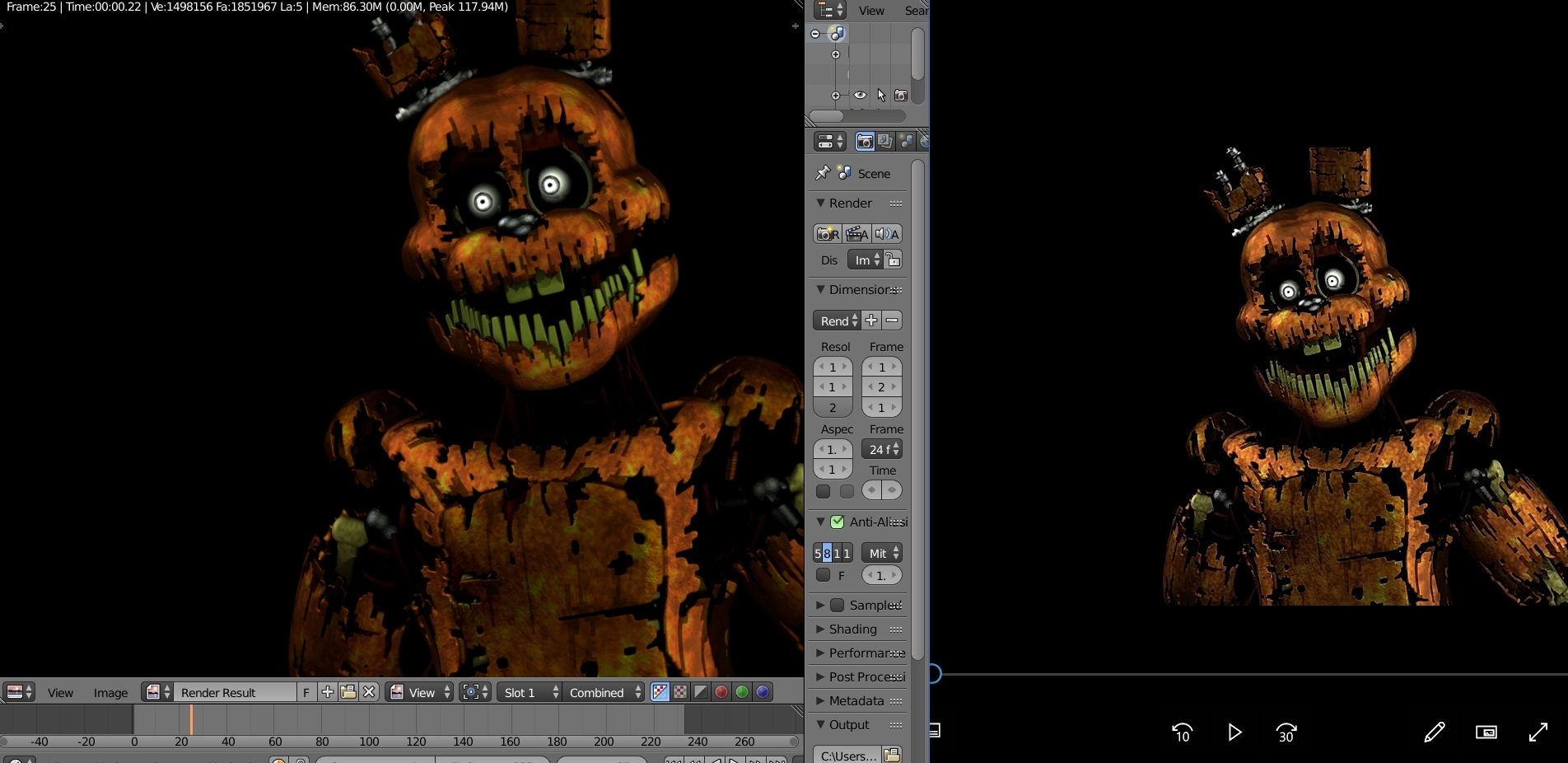This screenshot has width=1568, height=763.
Task: Select Color and Alpha channel display
Action: [660, 692]
